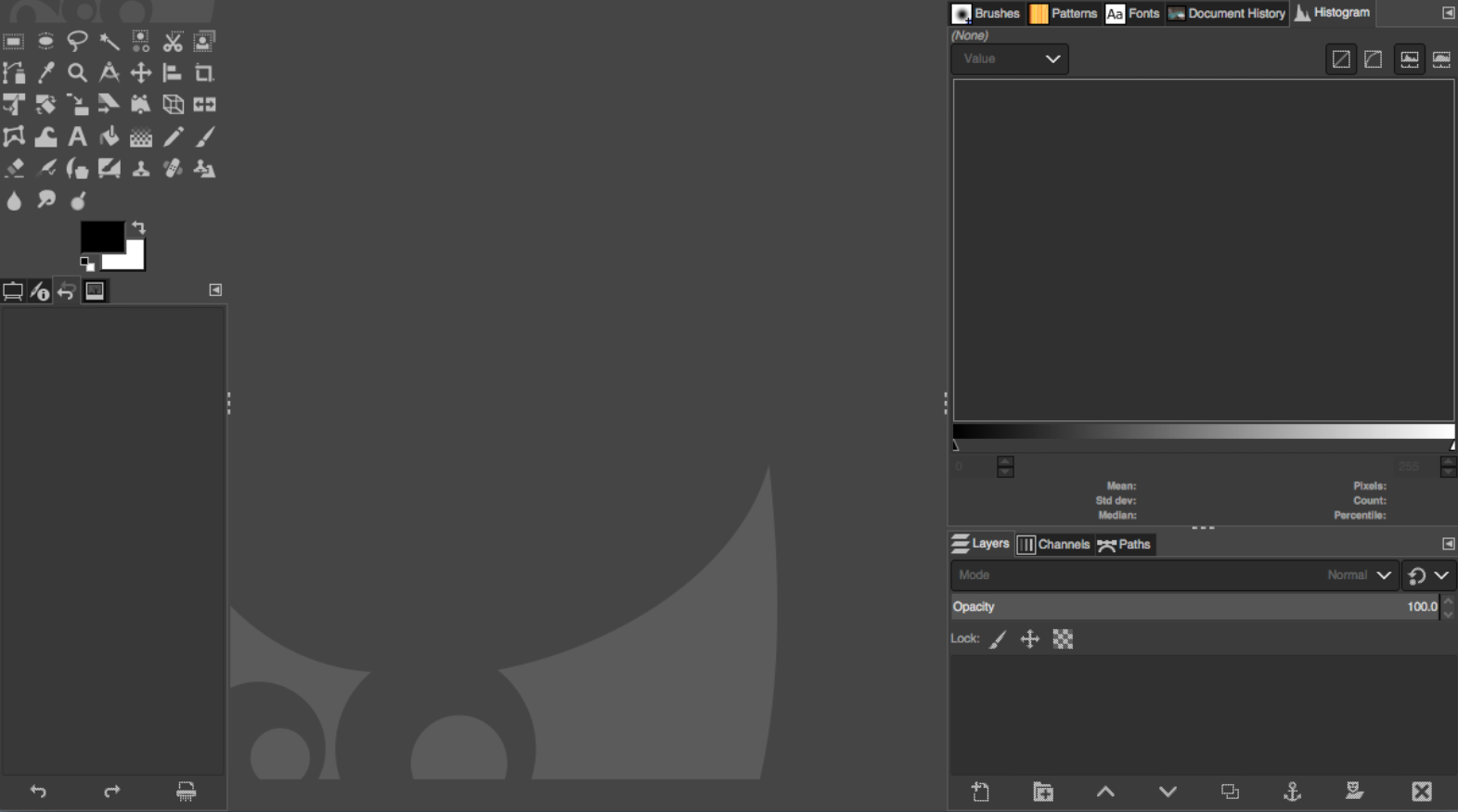1458x812 pixels.
Task: Select the 3D Transform cube tool
Action: pos(173,105)
